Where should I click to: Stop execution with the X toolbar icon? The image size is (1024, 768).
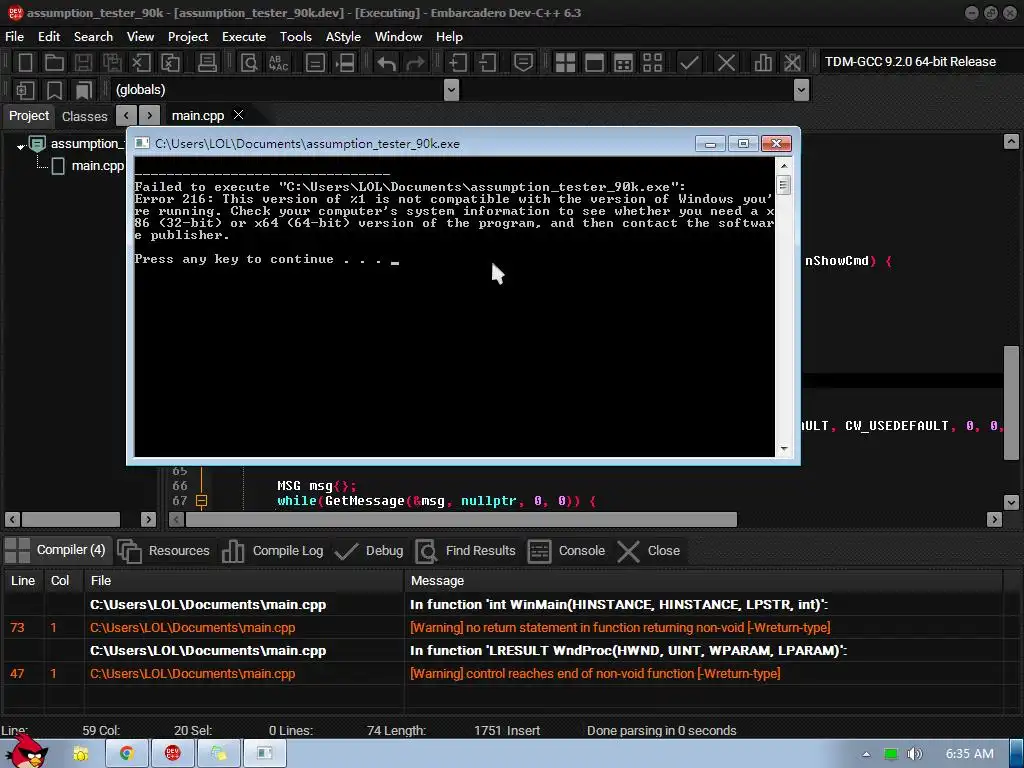click(x=726, y=63)
